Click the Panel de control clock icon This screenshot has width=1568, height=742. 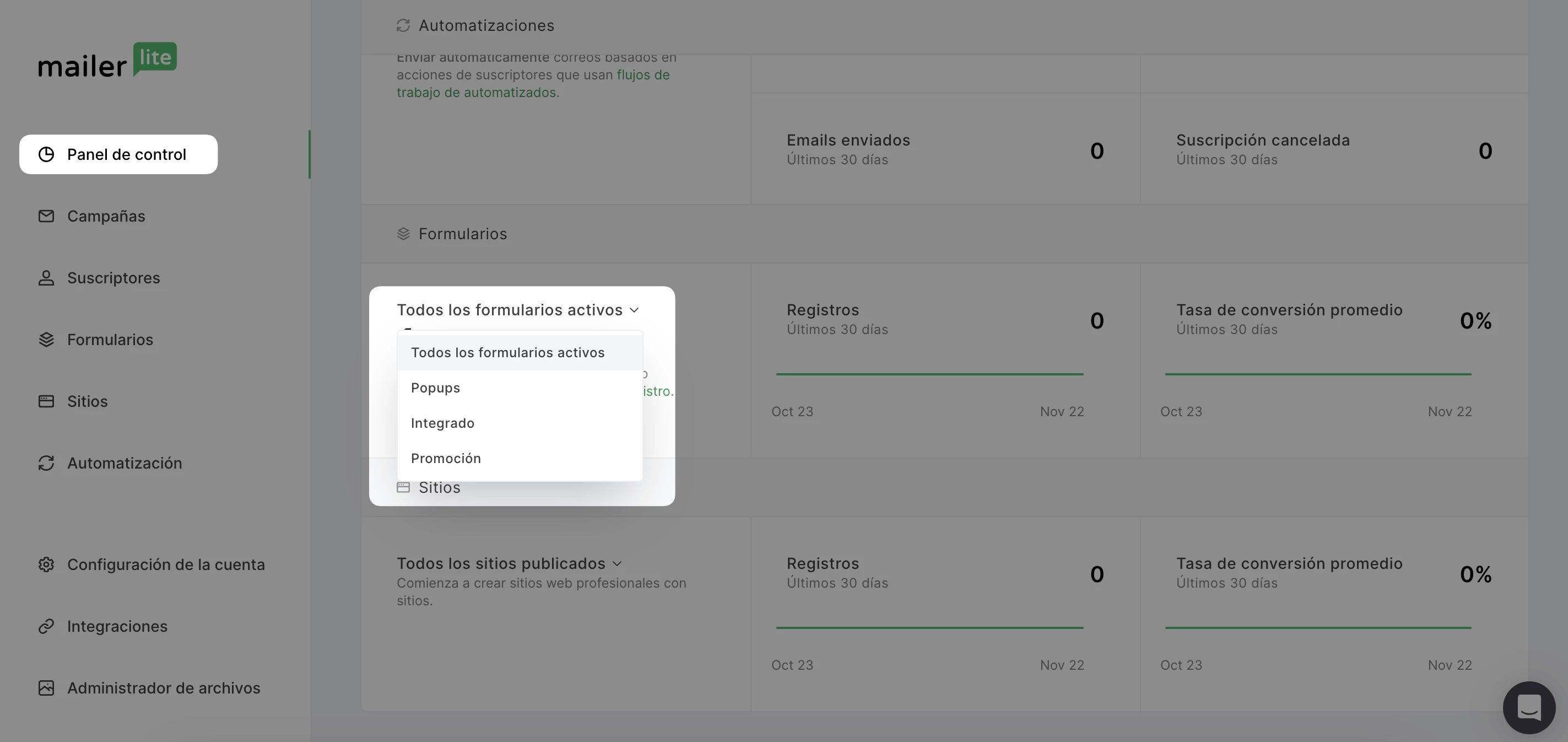point(46,154)
